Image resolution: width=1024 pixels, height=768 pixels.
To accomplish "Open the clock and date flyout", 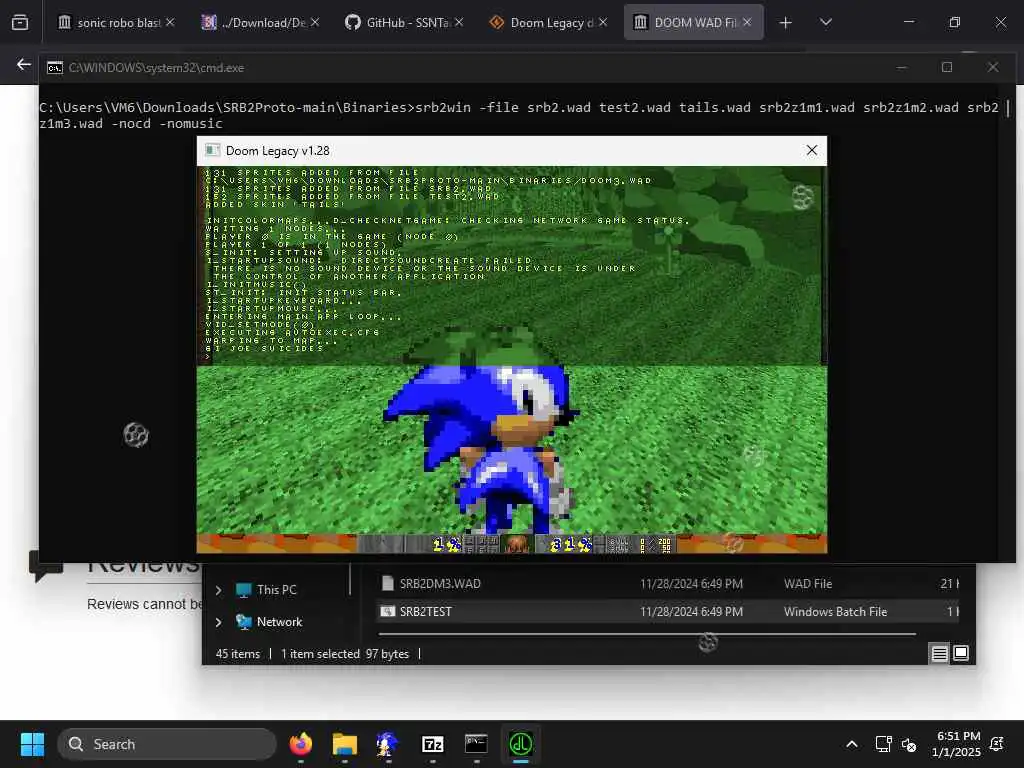I will (x=957, y=744).
